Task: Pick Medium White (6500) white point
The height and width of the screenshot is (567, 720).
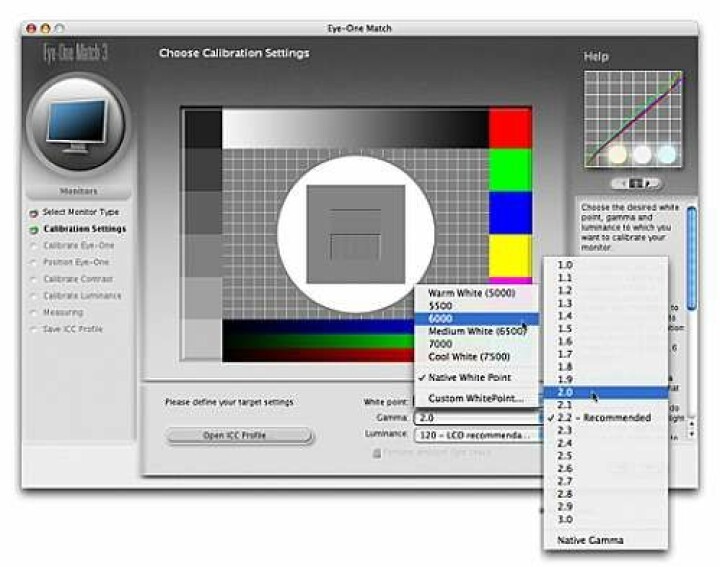Action: pyautogui.click(x=476, y=331)
